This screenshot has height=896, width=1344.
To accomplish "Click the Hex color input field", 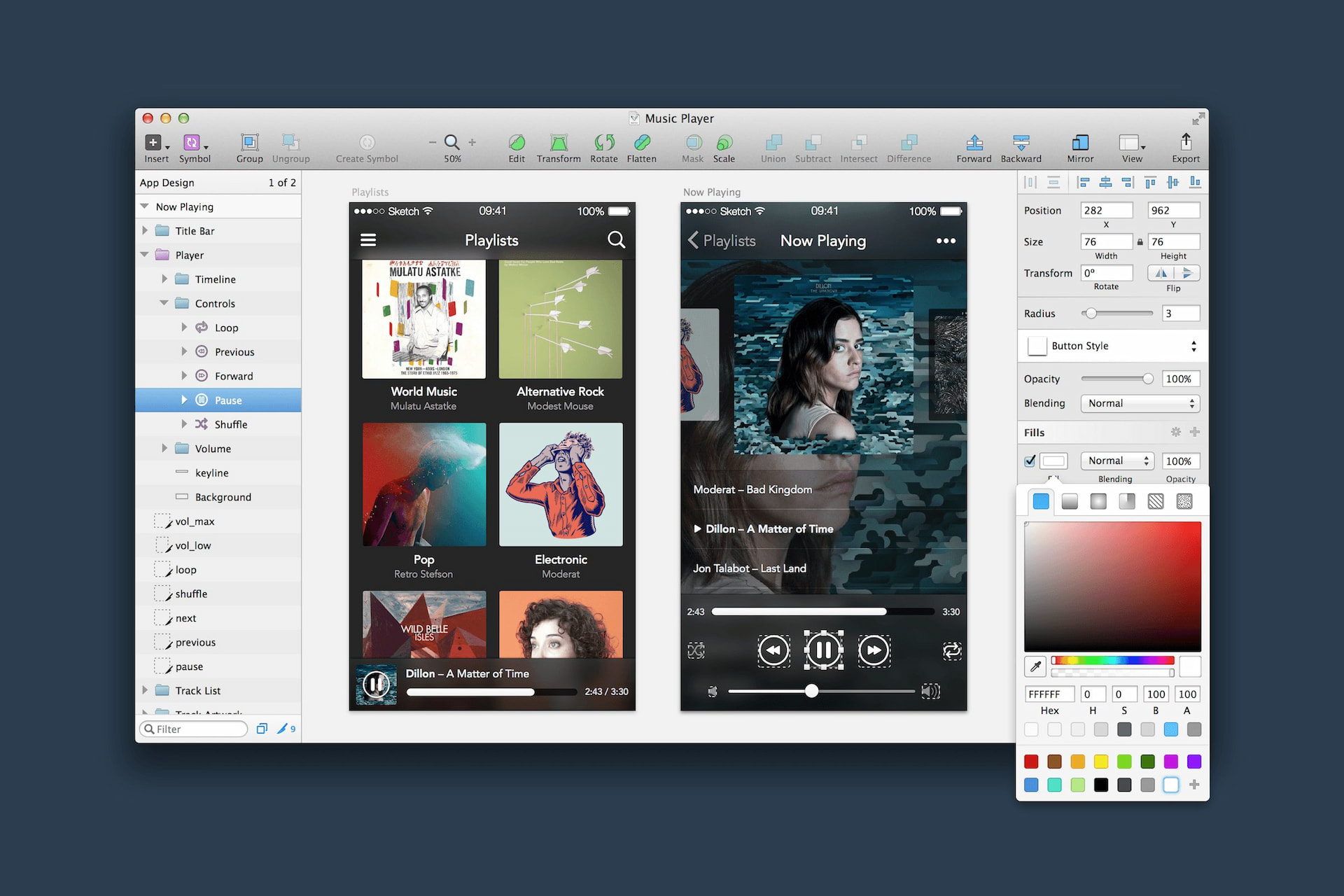I will [1049, 694].
